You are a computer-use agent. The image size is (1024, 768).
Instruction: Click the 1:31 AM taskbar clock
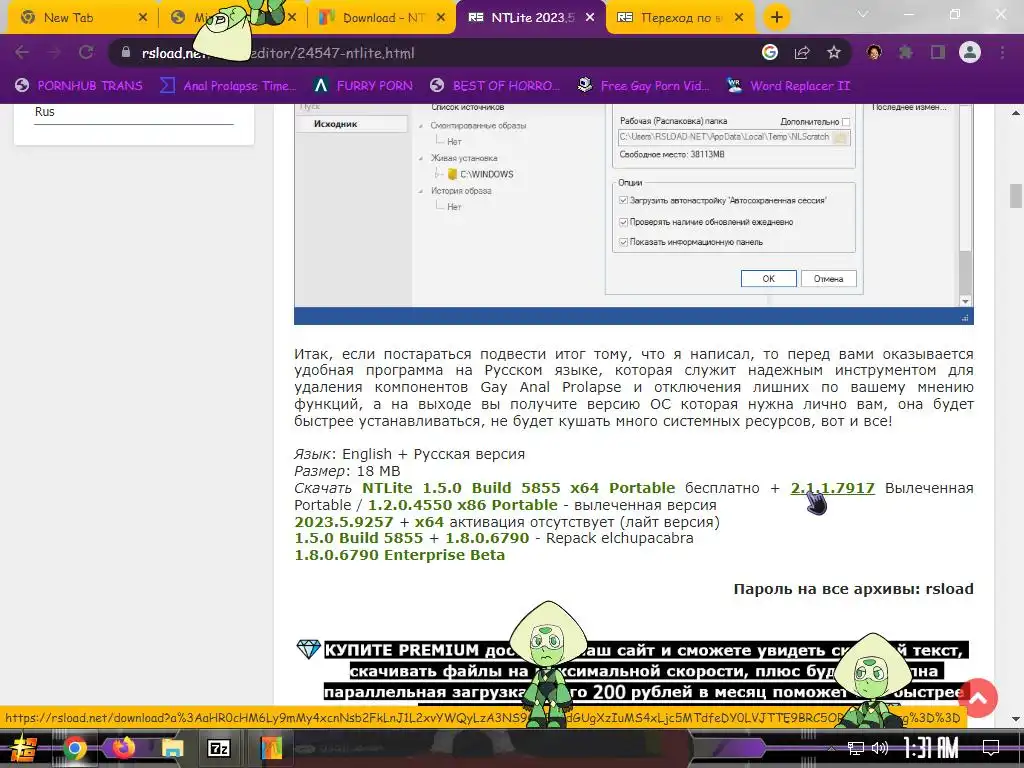click(x=931, y=748)
